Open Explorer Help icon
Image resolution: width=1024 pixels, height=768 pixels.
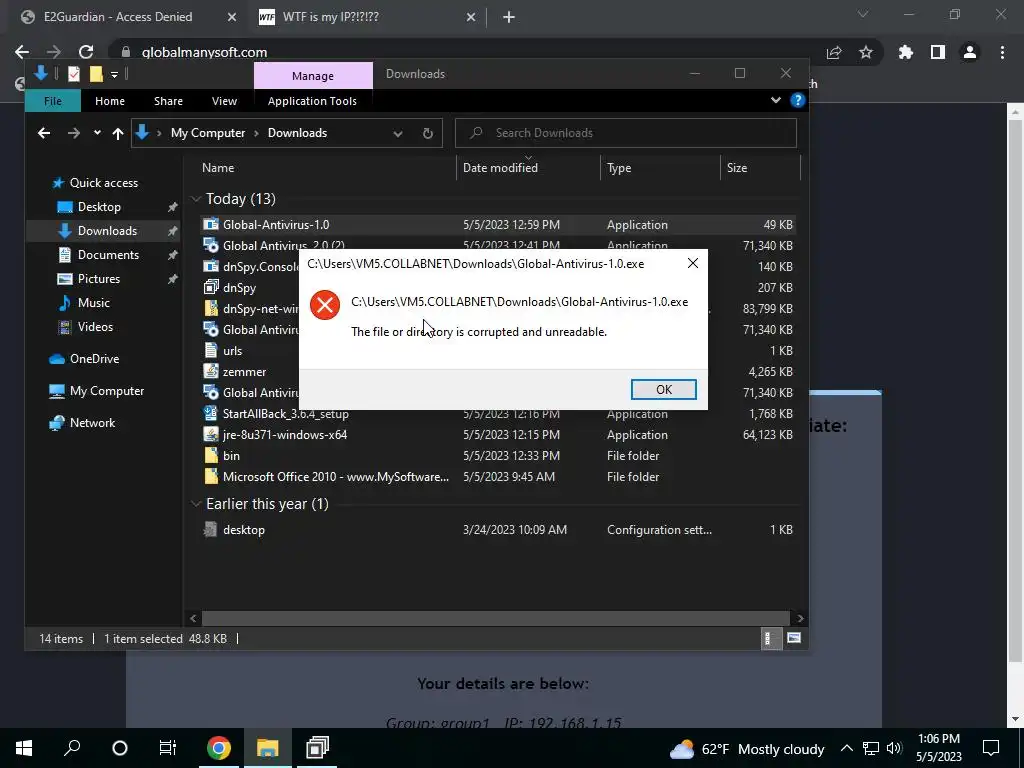click(797, 100)
